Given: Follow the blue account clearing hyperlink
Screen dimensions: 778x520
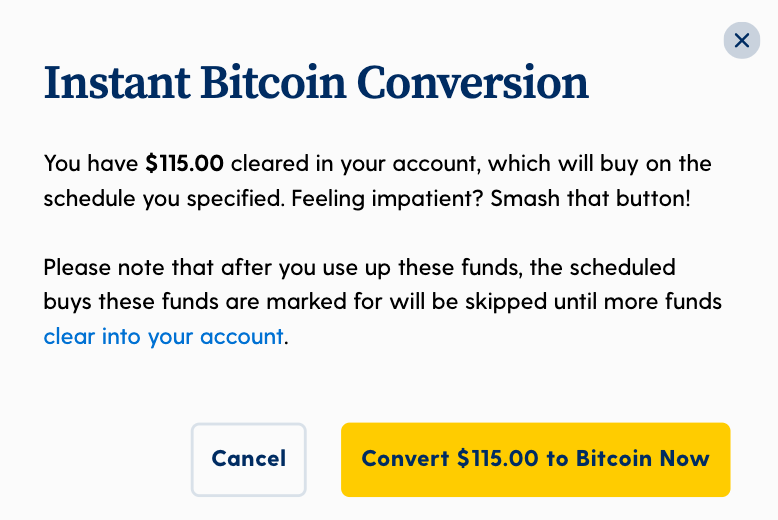Looking at the screenshot, I should click(163, 336).
